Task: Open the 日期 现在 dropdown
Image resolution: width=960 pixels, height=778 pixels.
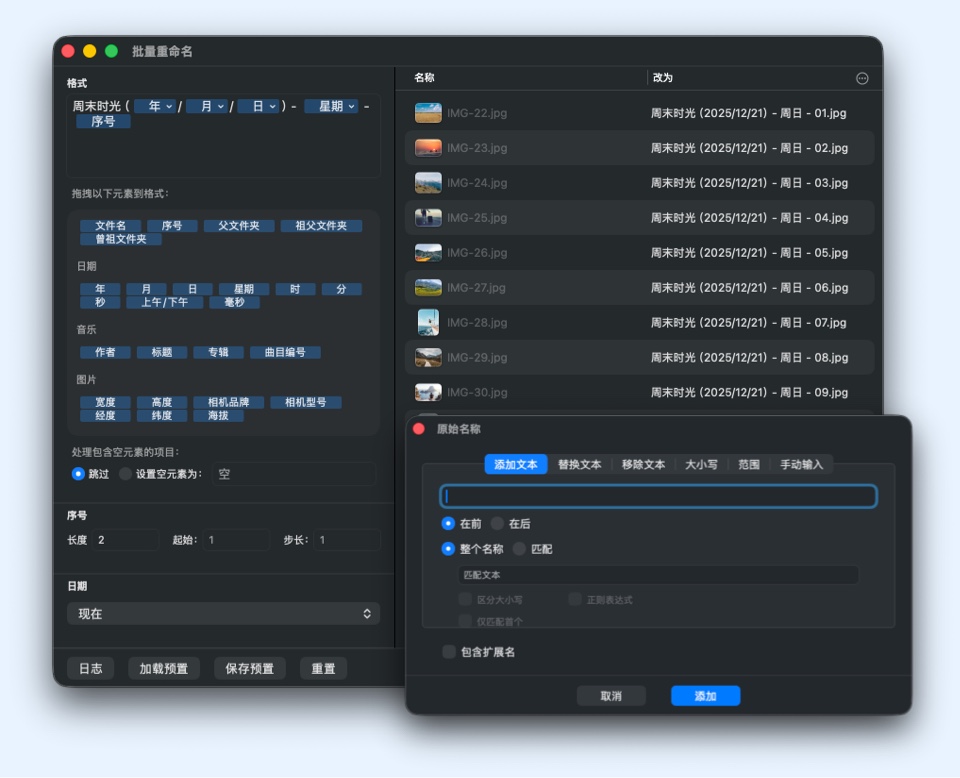Action: [x=223, y=613]
